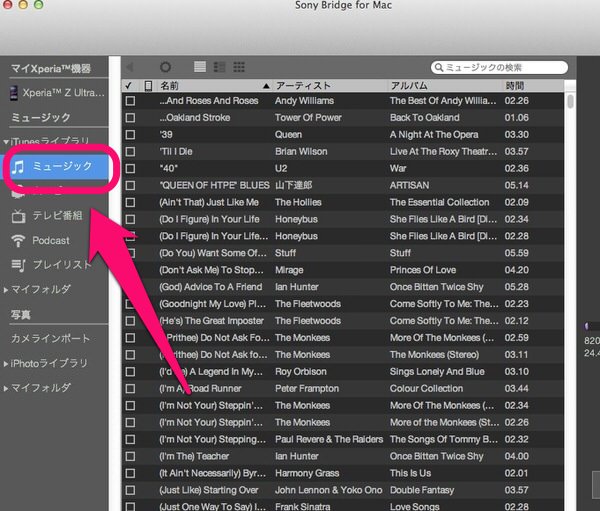The height and width of the screenshot is (511, 600).
Task: Check the box for '39 by Queen
Action: (x=130, y=135)
